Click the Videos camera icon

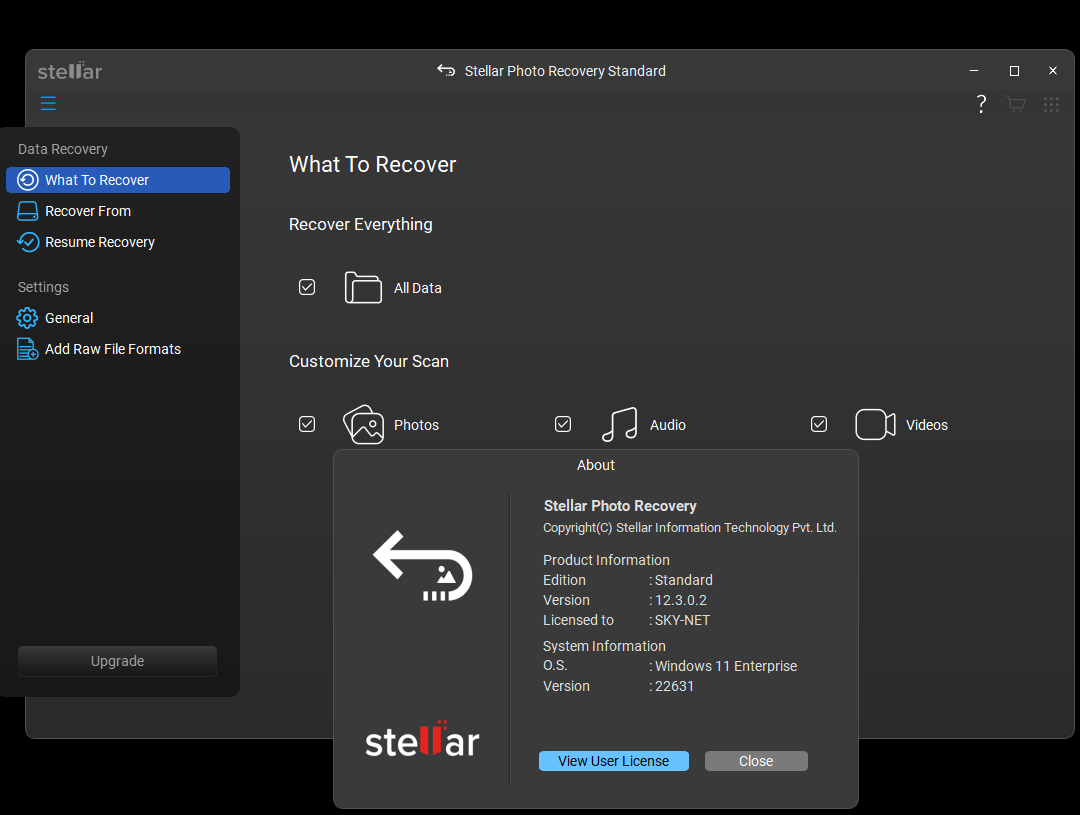[875, 424]
